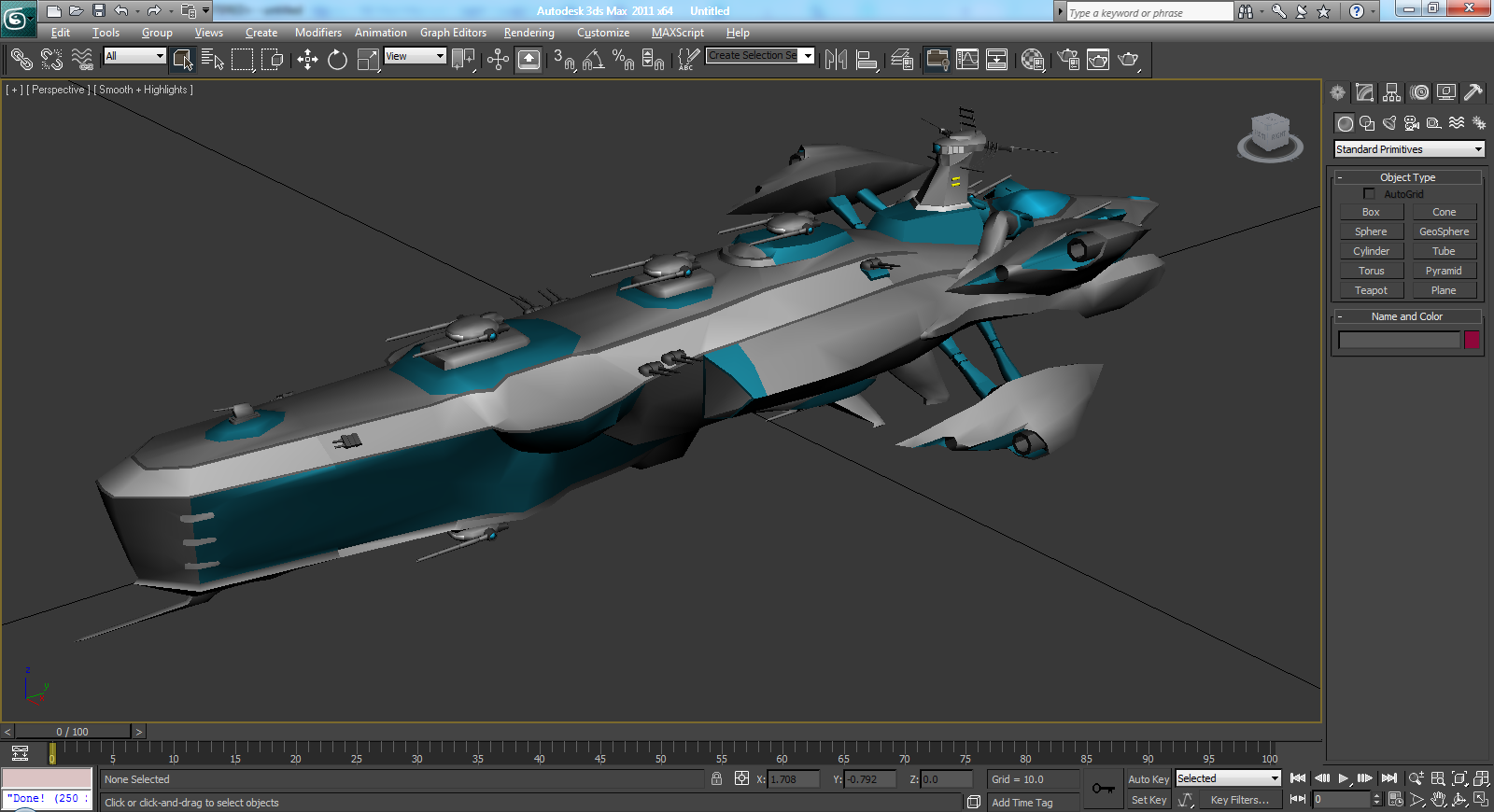Activate Select and Move tool

click(x=307, y=60)
